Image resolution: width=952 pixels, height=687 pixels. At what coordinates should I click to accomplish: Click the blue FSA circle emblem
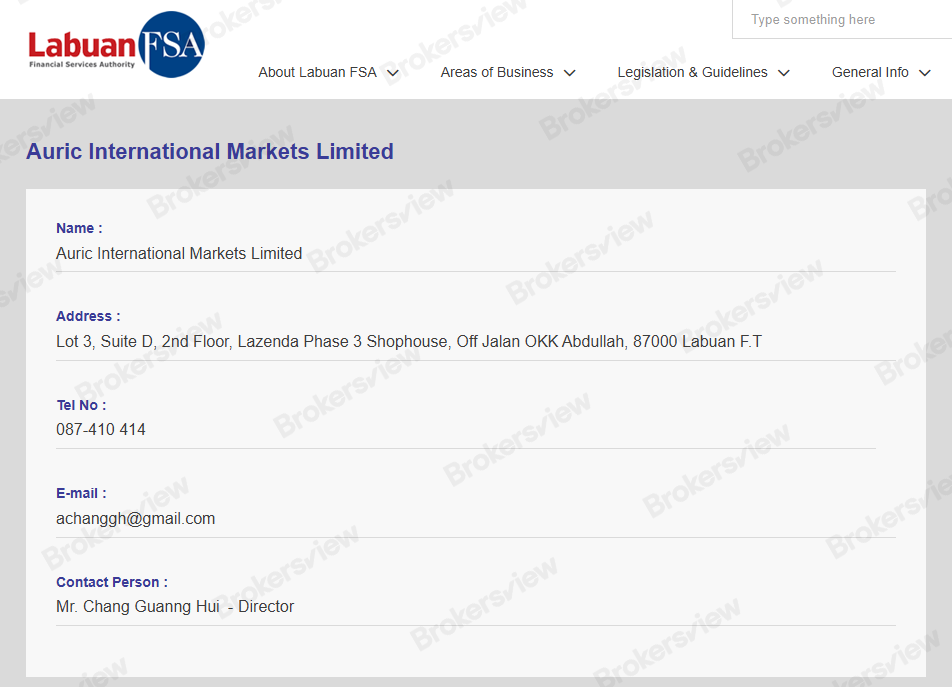click(172, 43)
